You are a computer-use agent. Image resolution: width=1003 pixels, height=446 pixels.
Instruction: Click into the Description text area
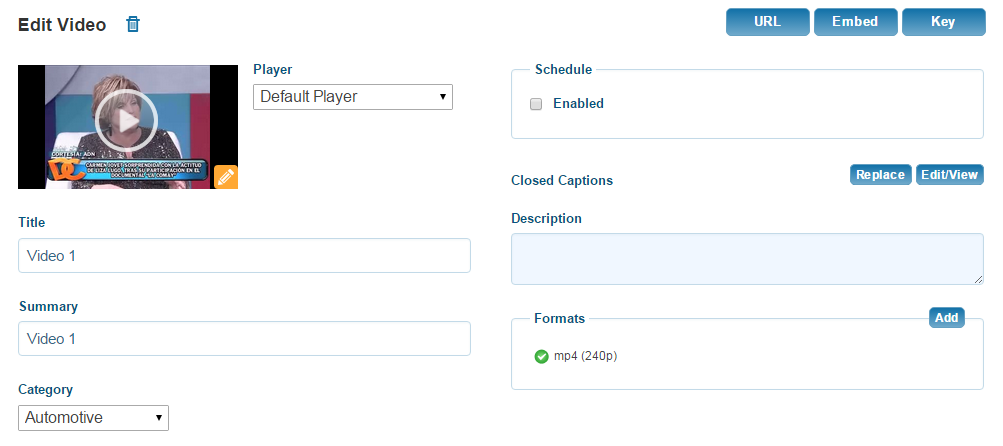click(747, 259)
